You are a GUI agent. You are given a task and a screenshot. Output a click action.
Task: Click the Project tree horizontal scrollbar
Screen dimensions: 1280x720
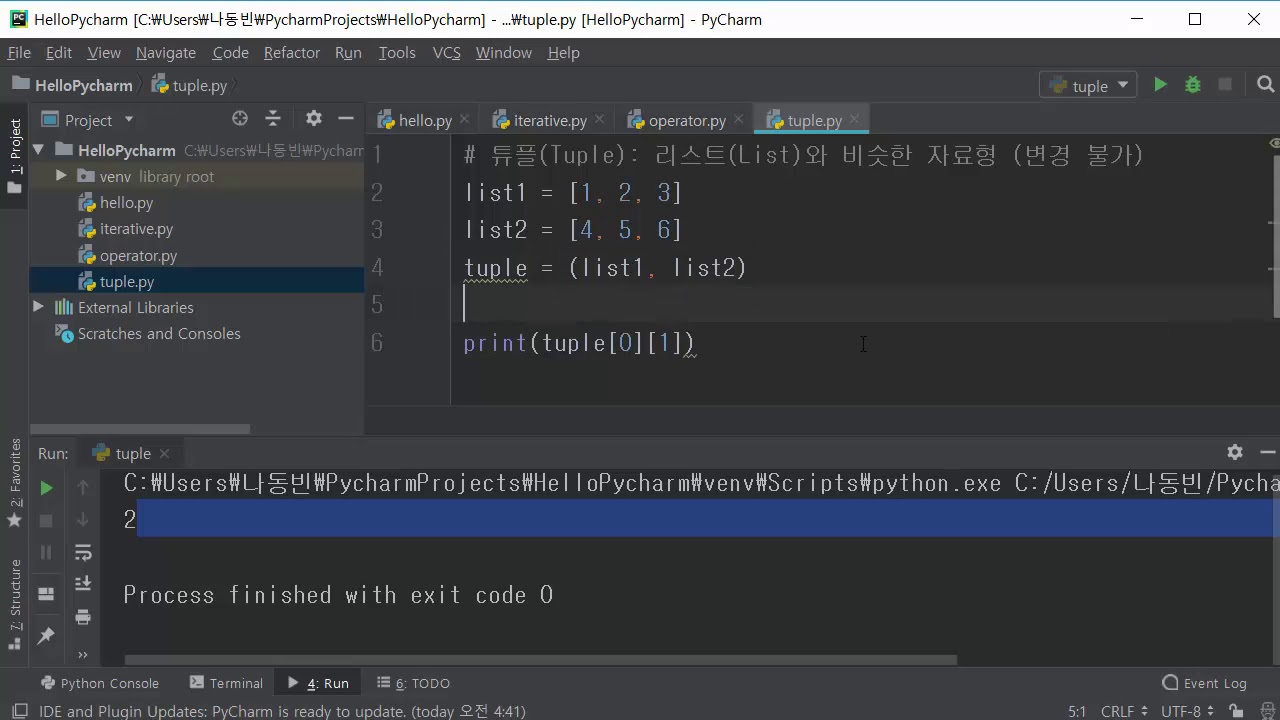pos(140,429)
